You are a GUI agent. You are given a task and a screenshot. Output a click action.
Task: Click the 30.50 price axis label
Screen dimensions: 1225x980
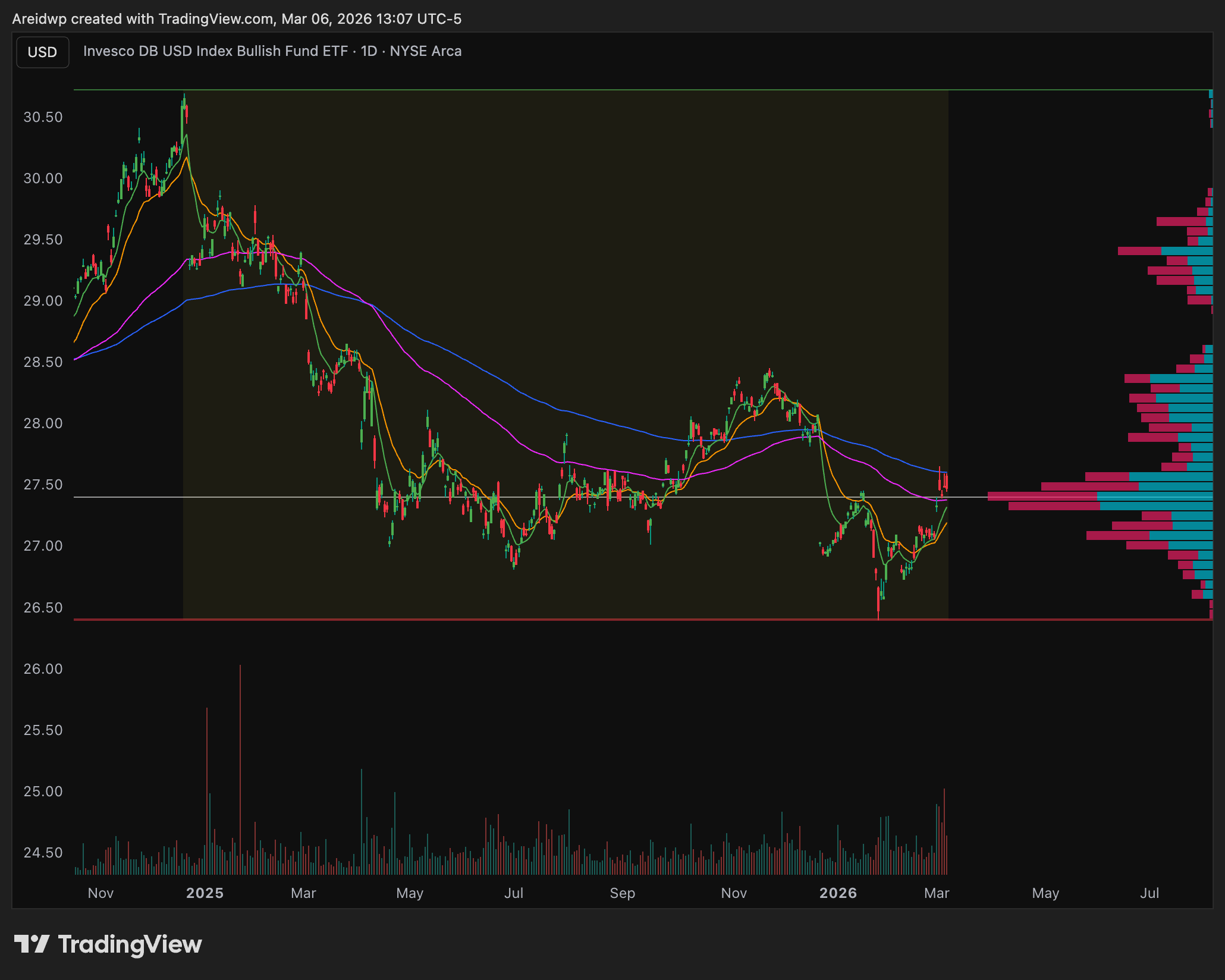tap(43, 117)
